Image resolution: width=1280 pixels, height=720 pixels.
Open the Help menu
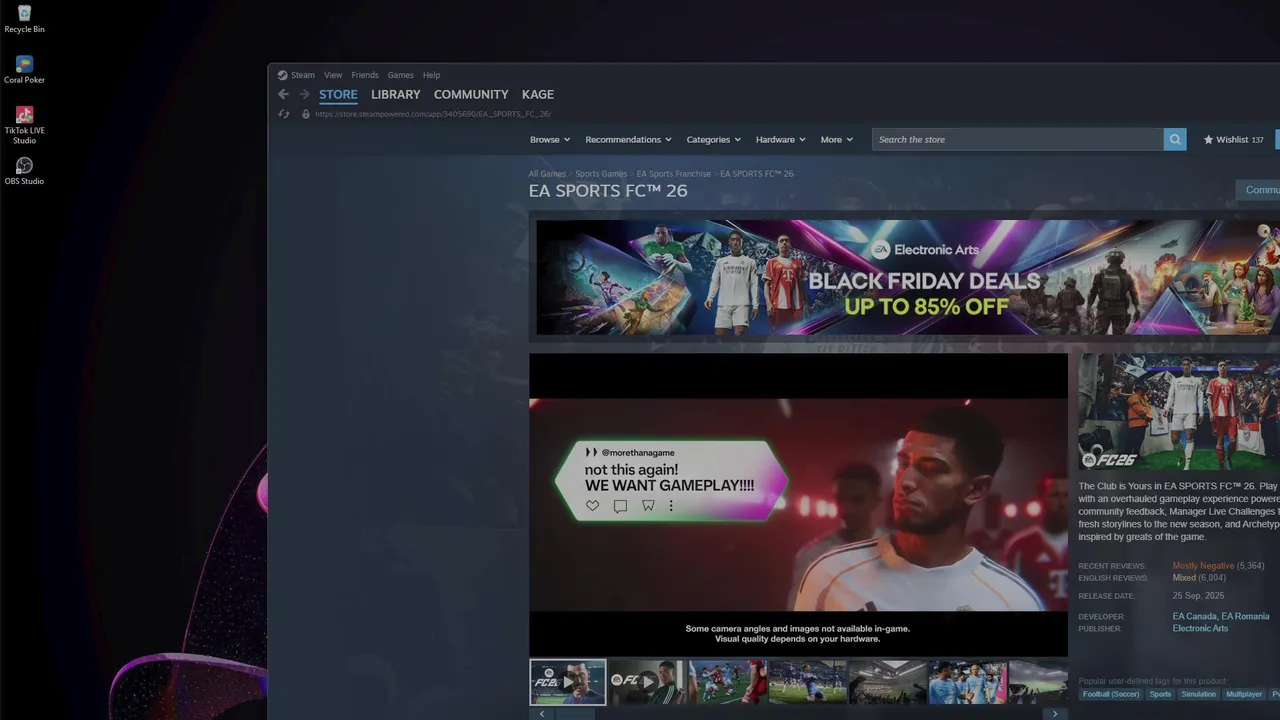[431, 75]
